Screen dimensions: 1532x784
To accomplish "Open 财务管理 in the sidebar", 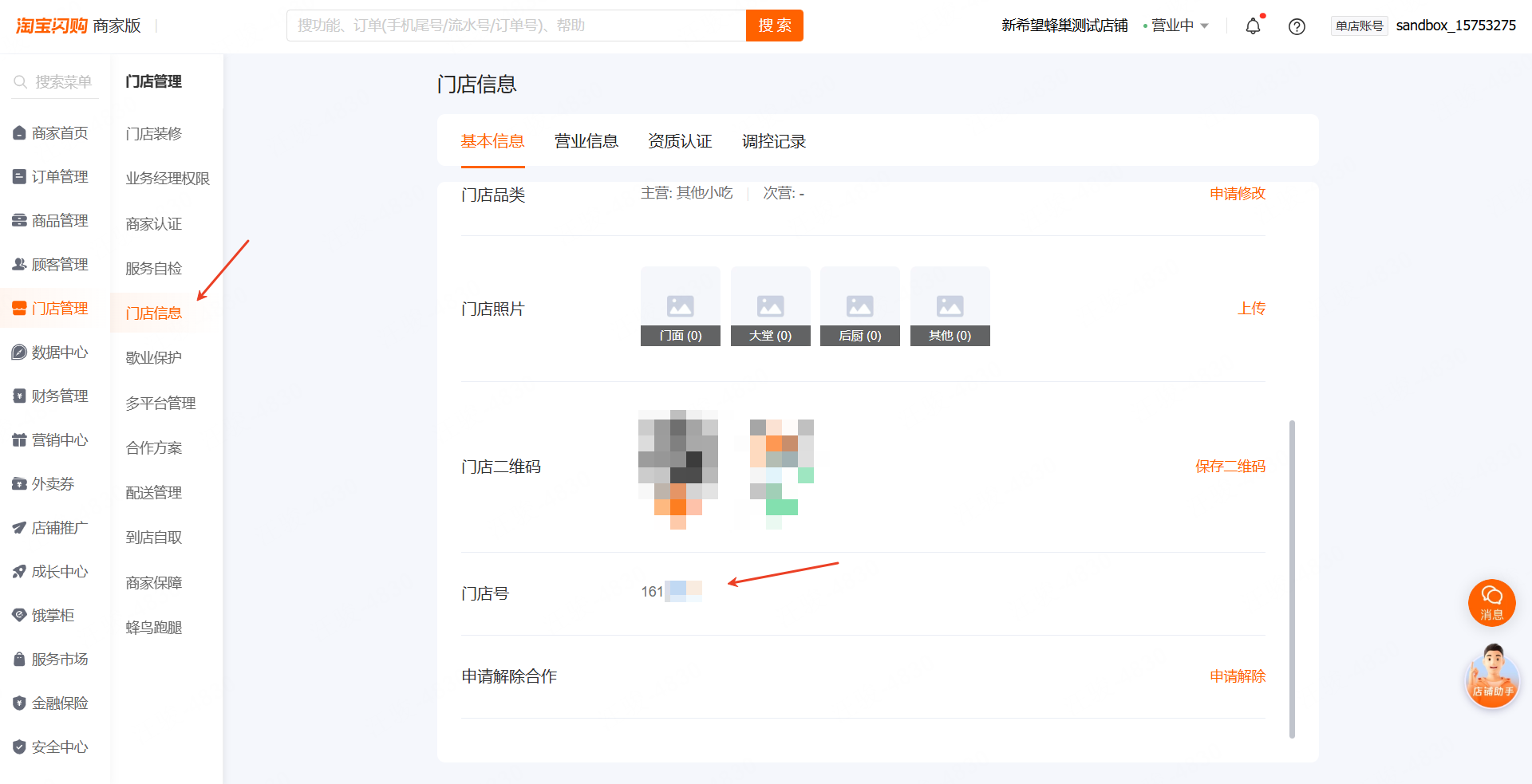I will pyautogui.click(x=50, y=396).
